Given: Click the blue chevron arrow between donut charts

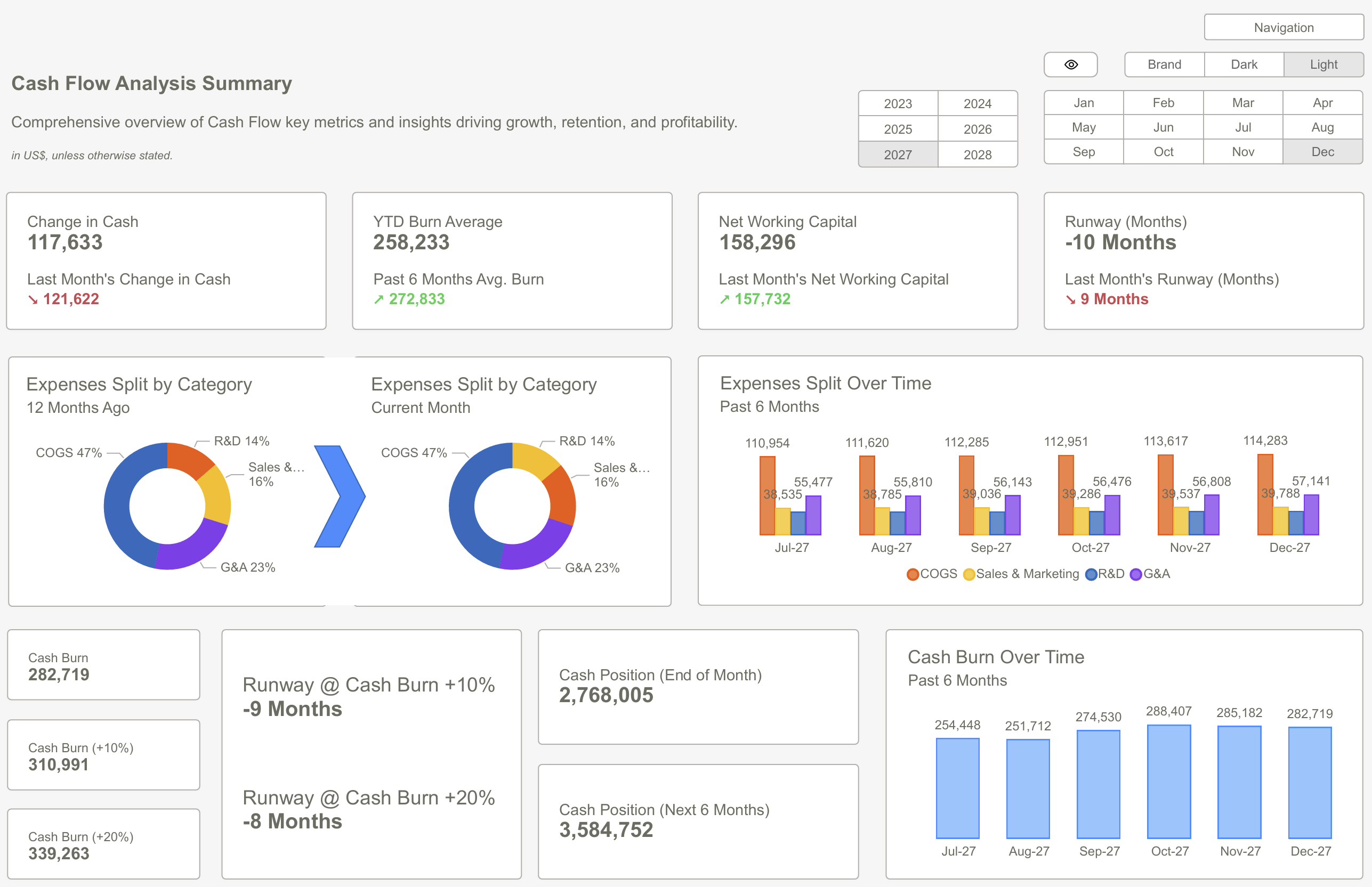Looking at the screenshot, I should [340, 496].
